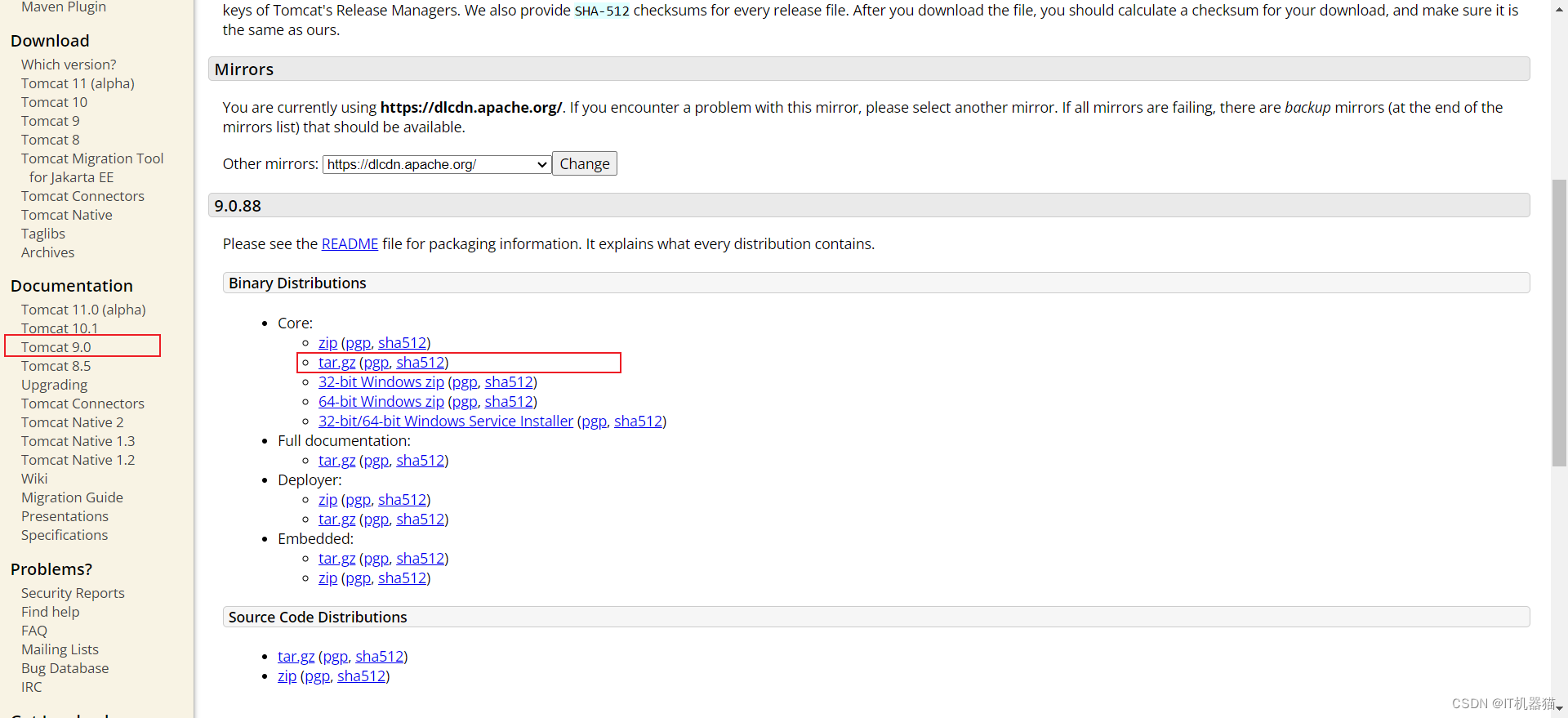Open Tomcat Connectors under Download
The width and height of the screenshot is (1568, 718).
pos(82,196)
